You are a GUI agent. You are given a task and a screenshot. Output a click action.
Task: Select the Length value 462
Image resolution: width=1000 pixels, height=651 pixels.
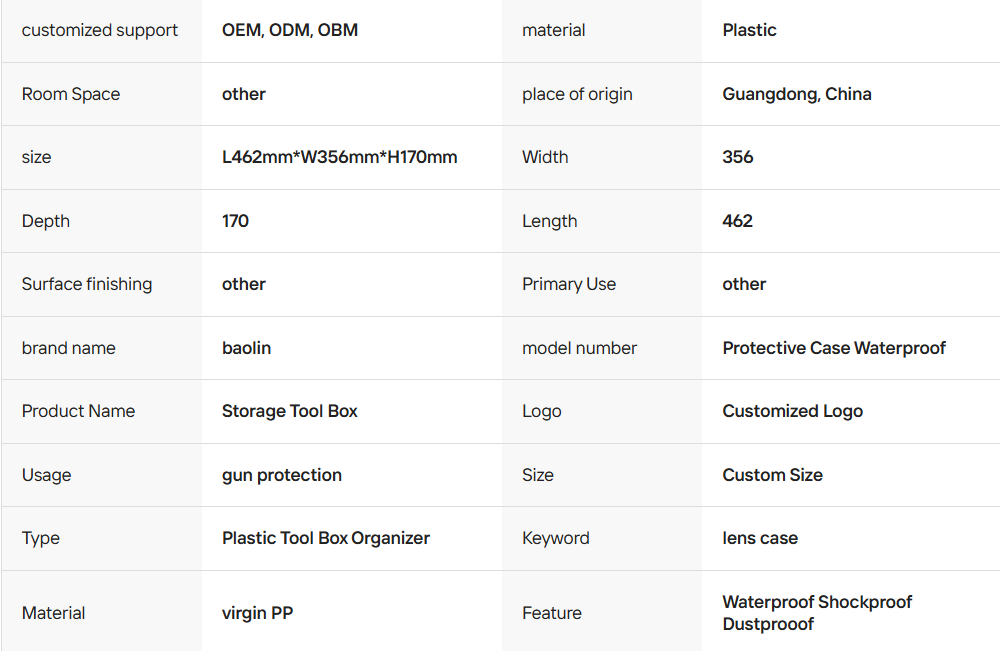[737, 221]
